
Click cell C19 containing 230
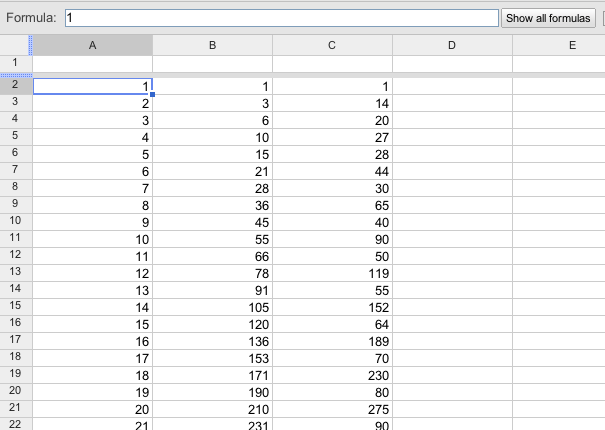coord(333,375)
